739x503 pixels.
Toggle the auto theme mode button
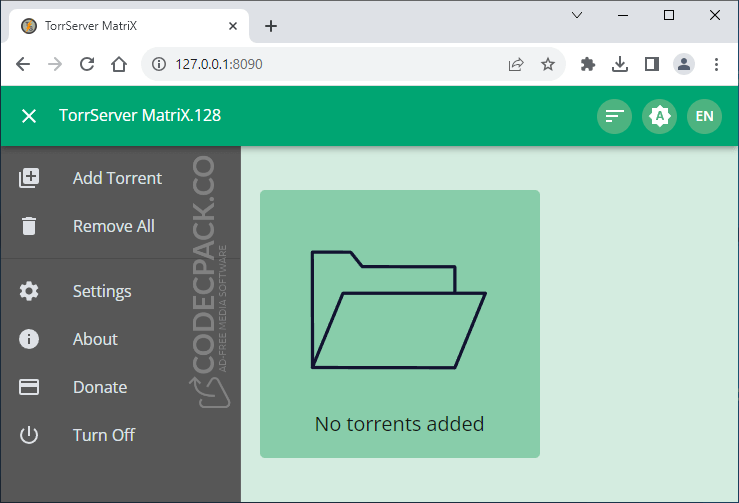click(x=659, y=116)
